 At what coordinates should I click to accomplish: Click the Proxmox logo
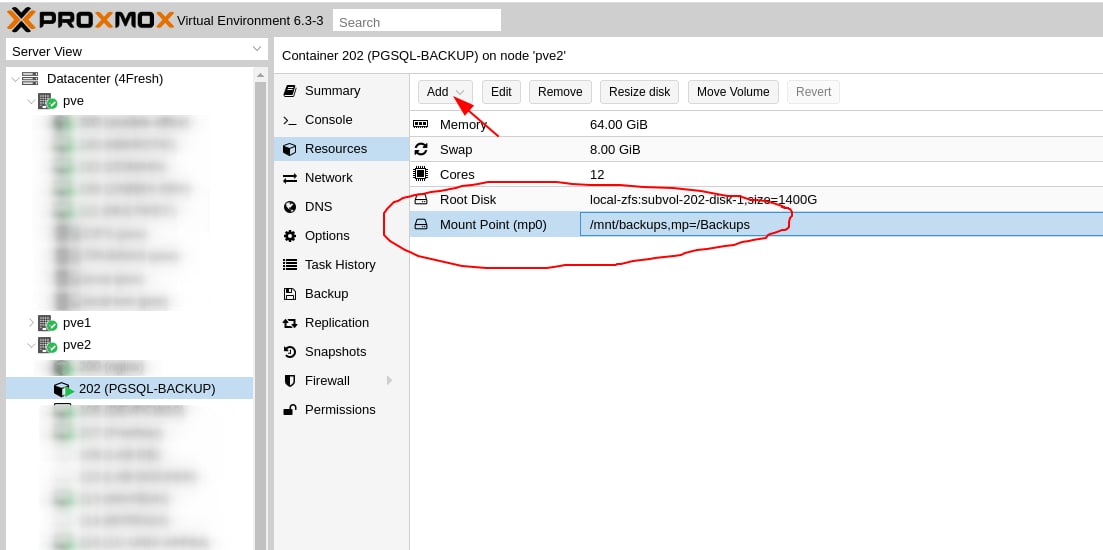click(91, 20)
